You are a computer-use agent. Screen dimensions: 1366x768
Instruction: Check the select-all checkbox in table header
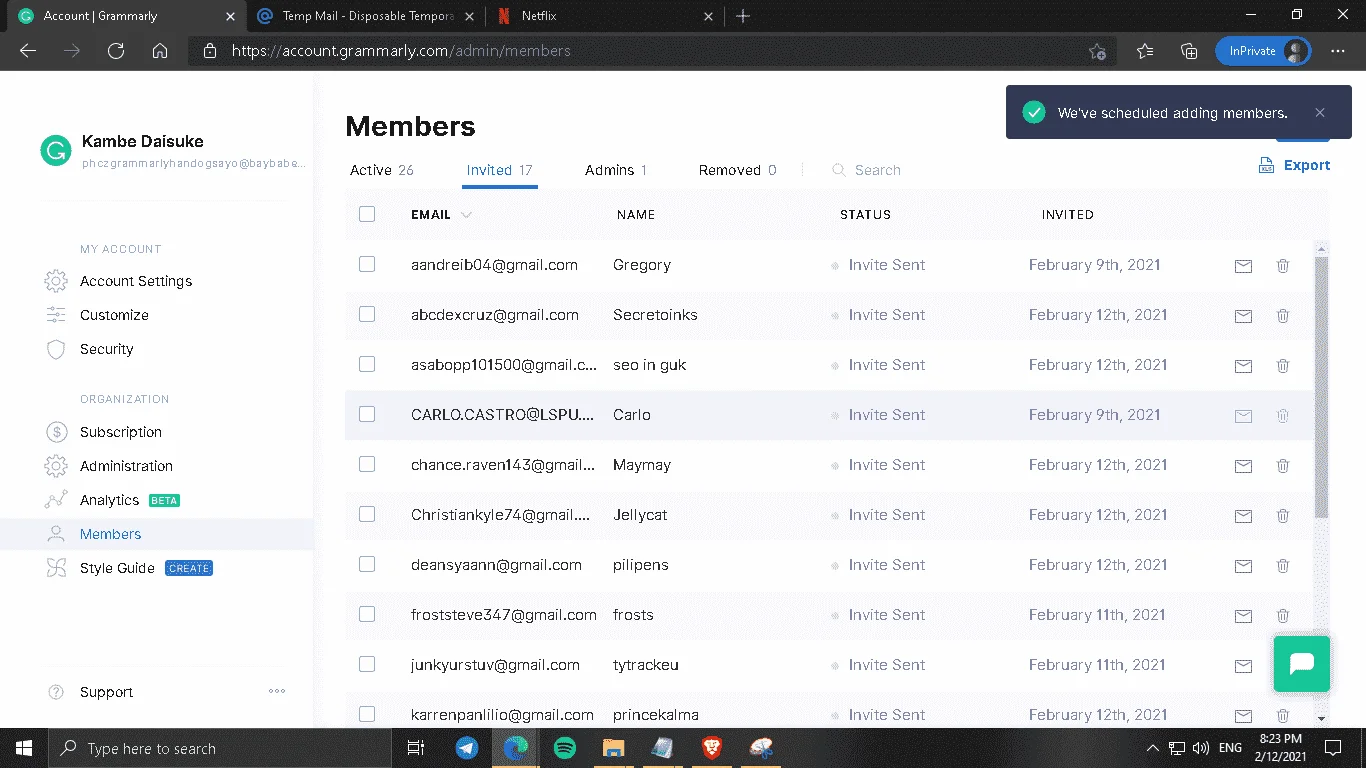(367, 214)
